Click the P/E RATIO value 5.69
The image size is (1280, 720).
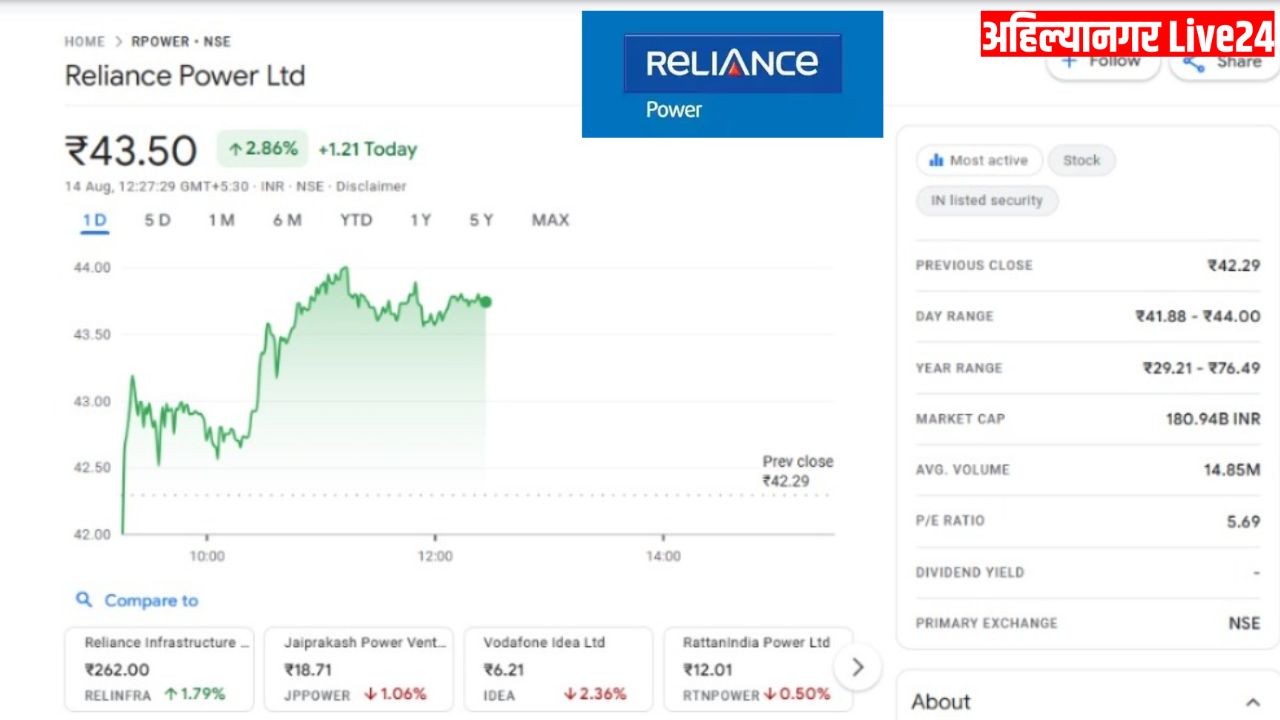[x=1243, y=521]
